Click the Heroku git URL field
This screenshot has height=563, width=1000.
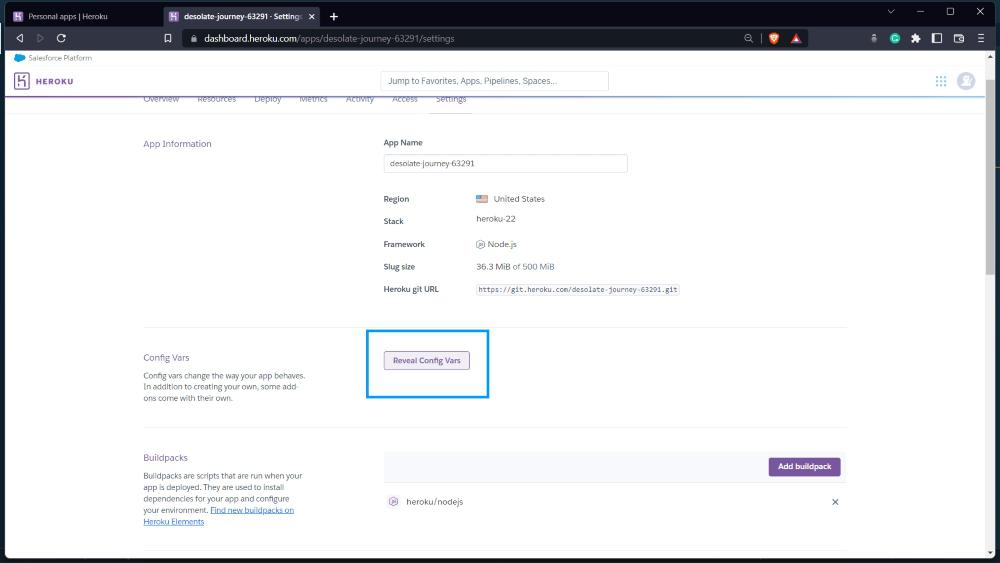[578, 289]
